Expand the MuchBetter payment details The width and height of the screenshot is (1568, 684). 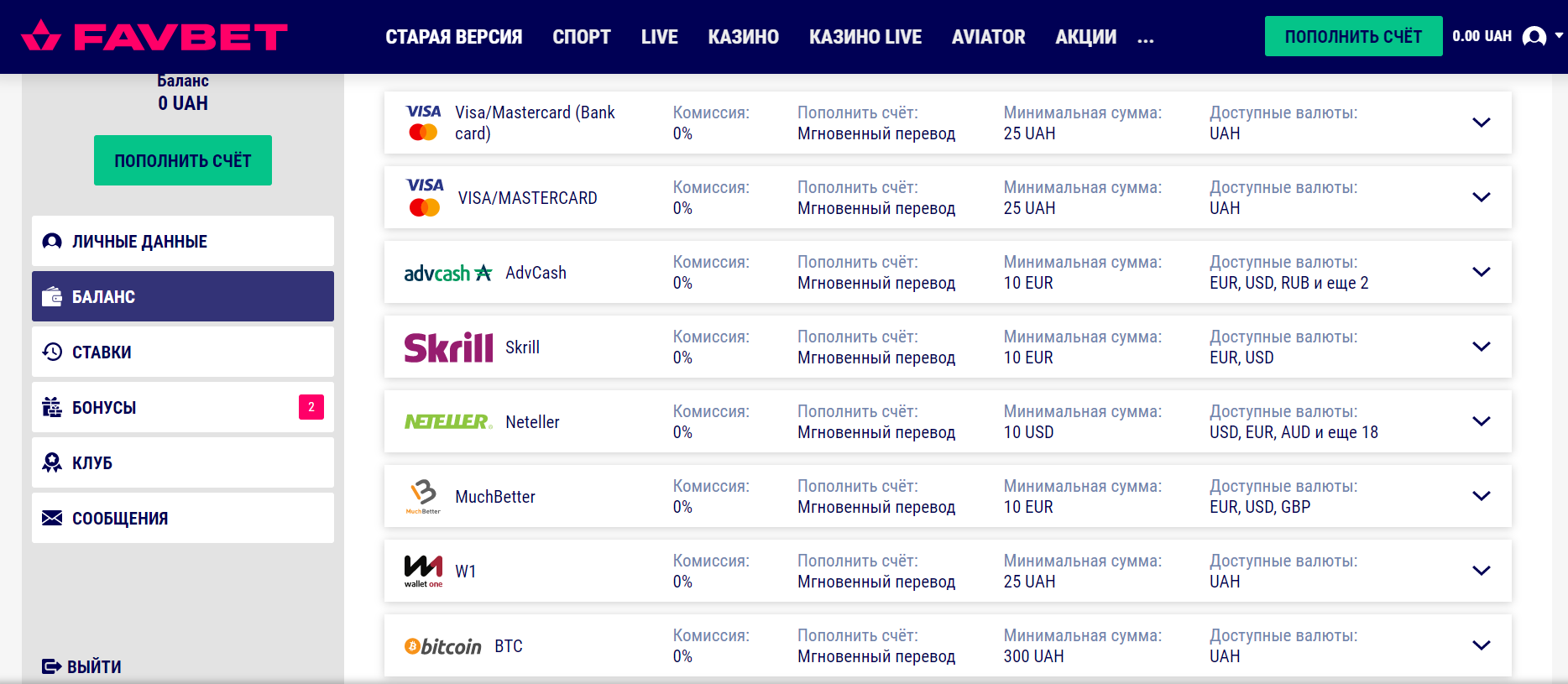[x=1482, y=496]
